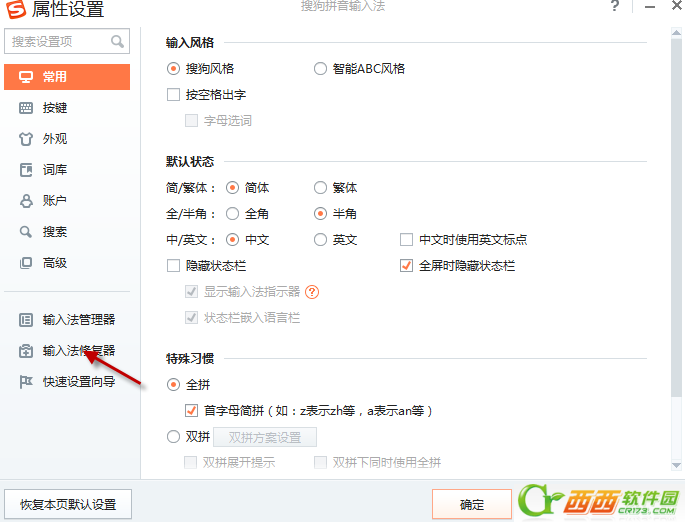Viewport: 685px width, 522px height.
Task: Click the Sogou logo in title bar
Action: coord(15,9)
